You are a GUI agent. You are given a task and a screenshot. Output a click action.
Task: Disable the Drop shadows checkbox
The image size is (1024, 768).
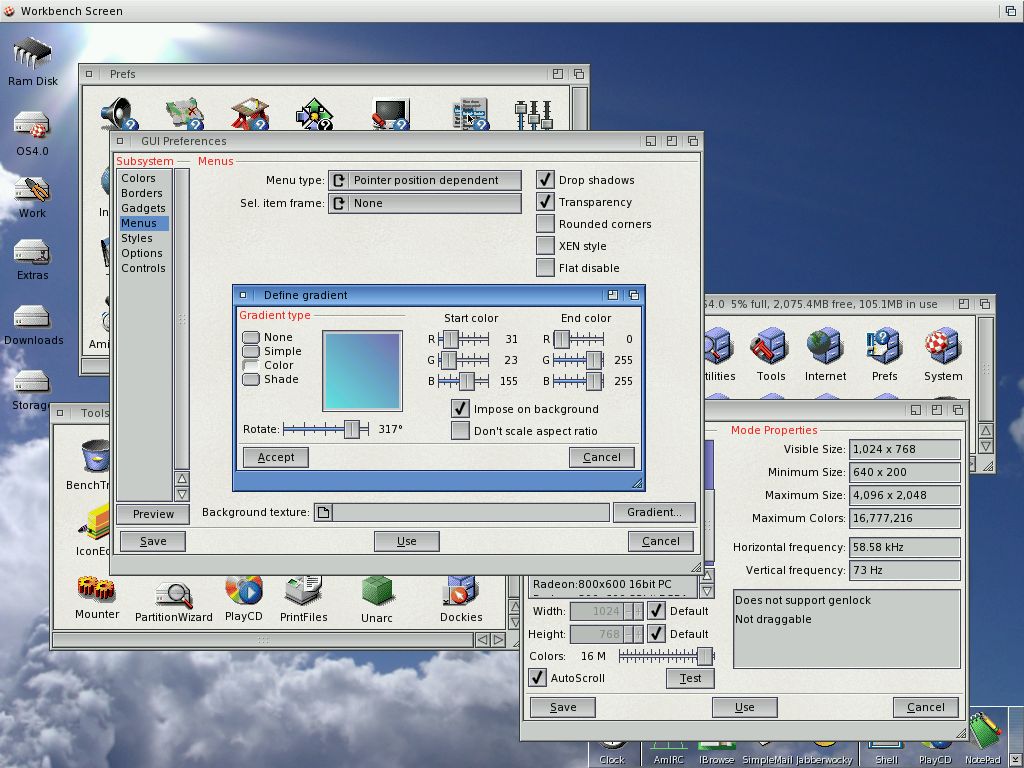545,180
